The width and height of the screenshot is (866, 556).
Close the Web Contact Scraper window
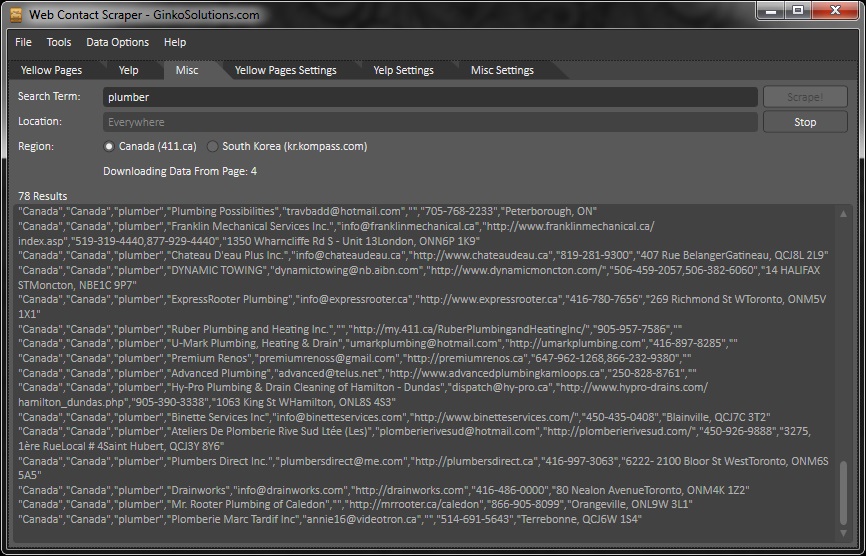835,10
